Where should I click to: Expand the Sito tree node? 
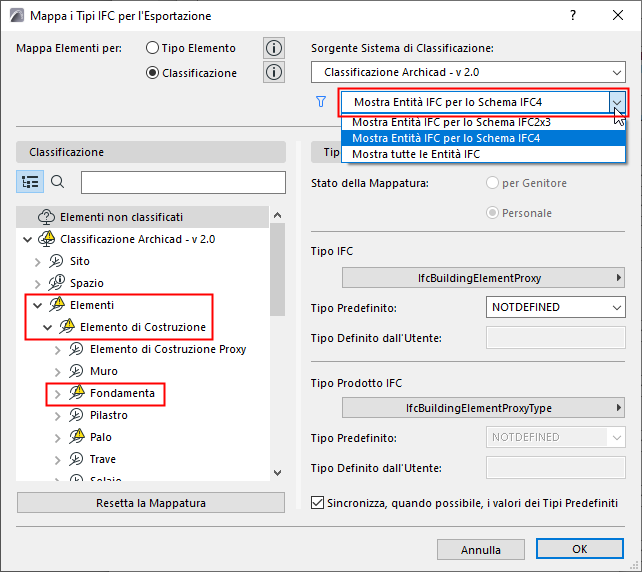pos(38,262)
